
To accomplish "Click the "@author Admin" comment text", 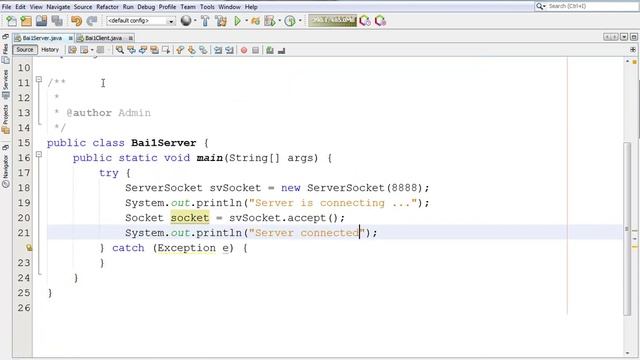I will point(108,113).
